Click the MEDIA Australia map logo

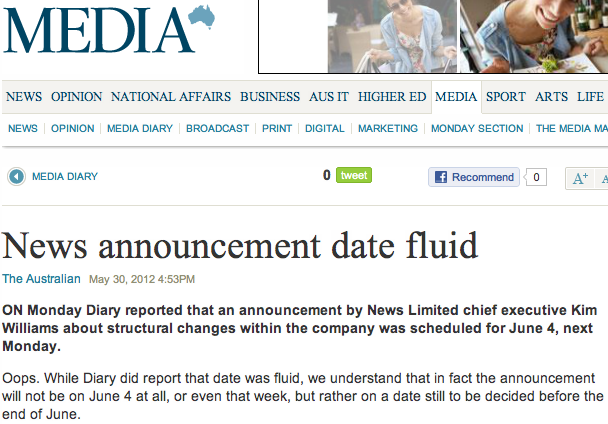click(x=109, y=29)
